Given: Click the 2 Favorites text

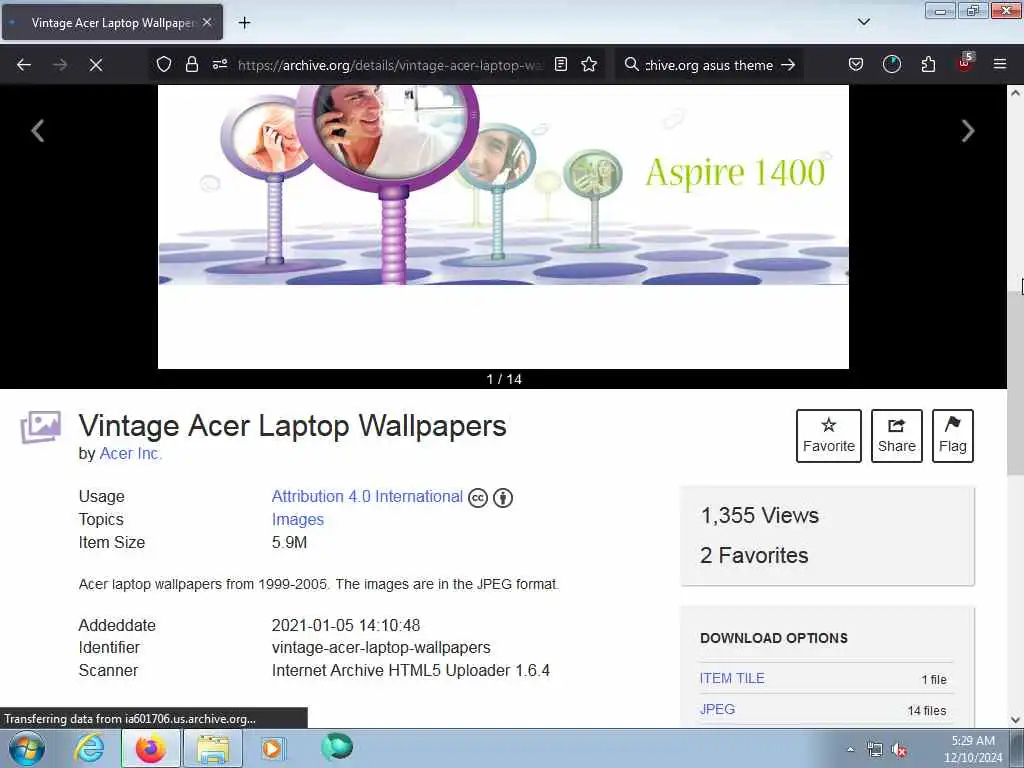Looking at the screenshot, I should 754,555.
